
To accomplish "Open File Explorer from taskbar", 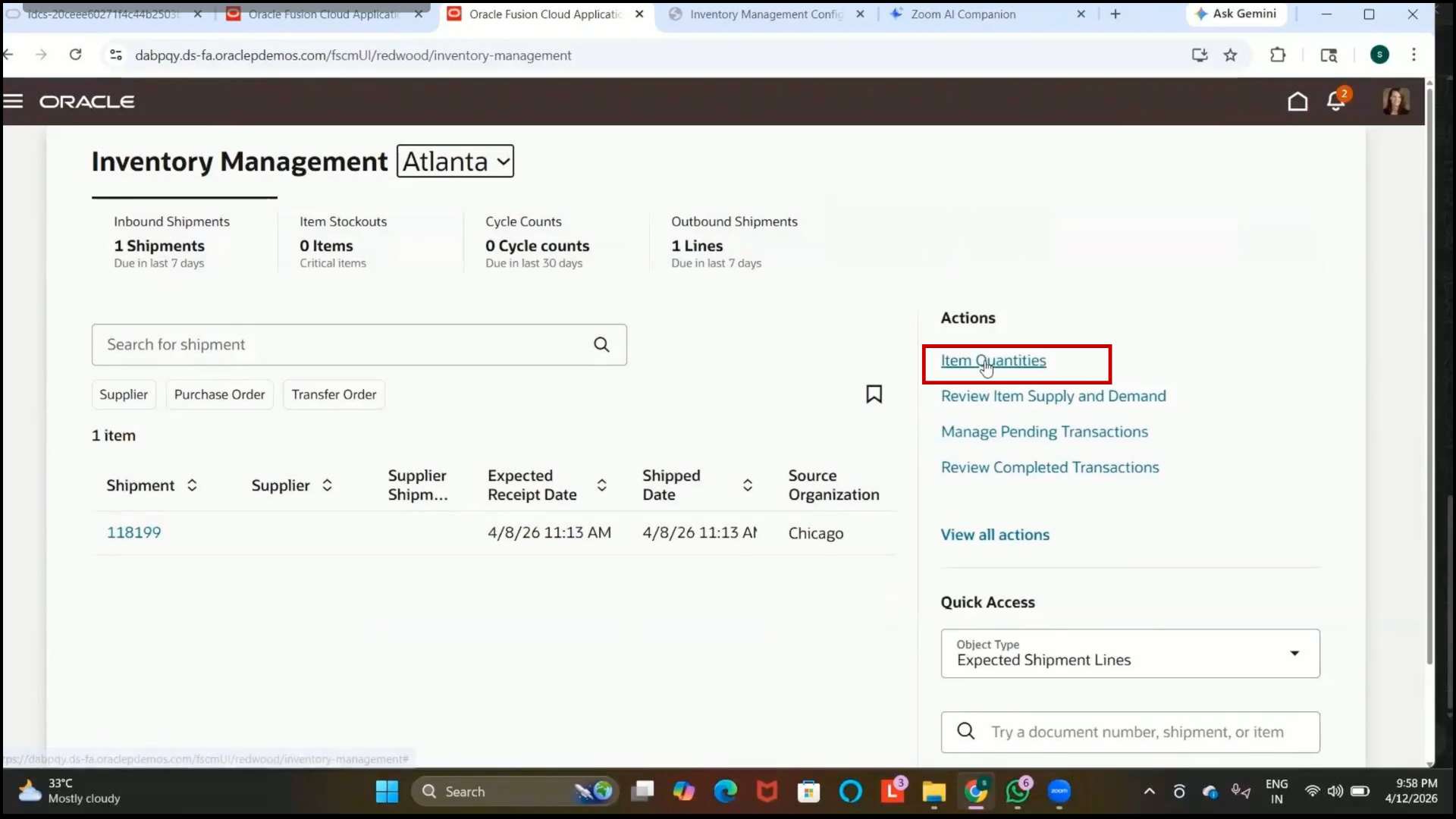I will [934, 792].
